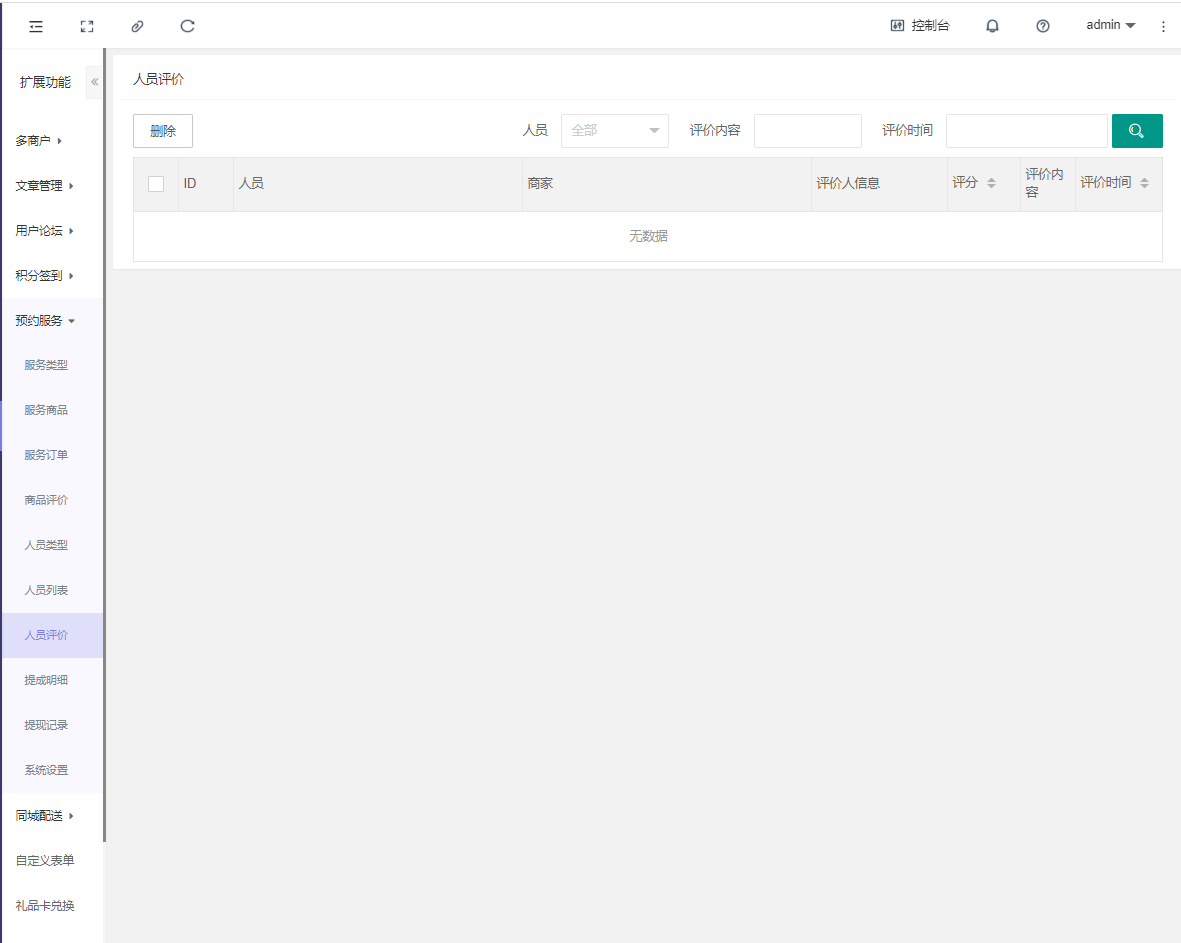The image size is (1181, 943).
Task: Enter fullscreen mode via top bar icon
Action: 87,26
